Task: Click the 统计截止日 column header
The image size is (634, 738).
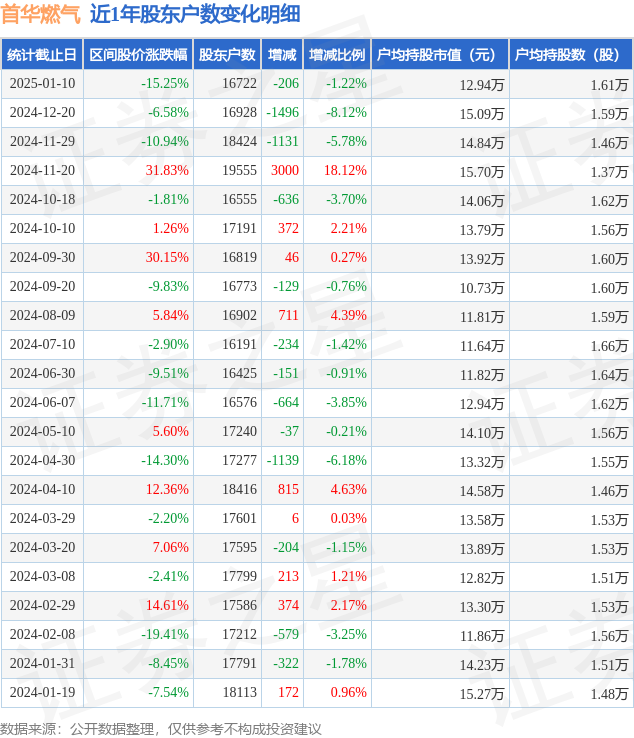Action: [x=42, y=55]
